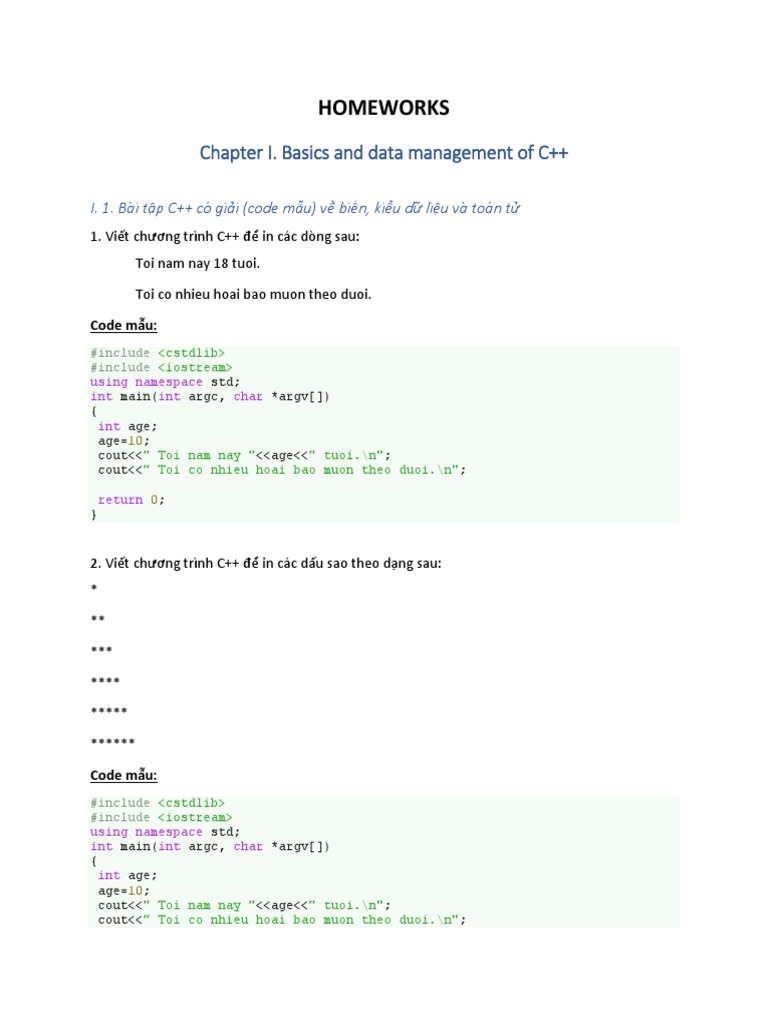Image resolution: width=768 pixels, height=1024 pixels.
Task: Click 'return 0;' statement
Action: [x=131, y=500]
